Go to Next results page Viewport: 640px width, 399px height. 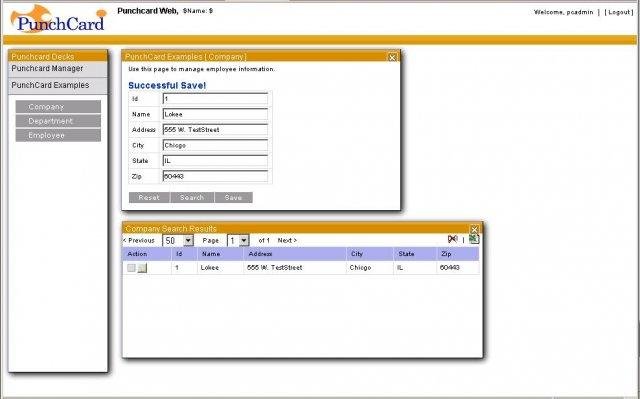pos(287,240)
